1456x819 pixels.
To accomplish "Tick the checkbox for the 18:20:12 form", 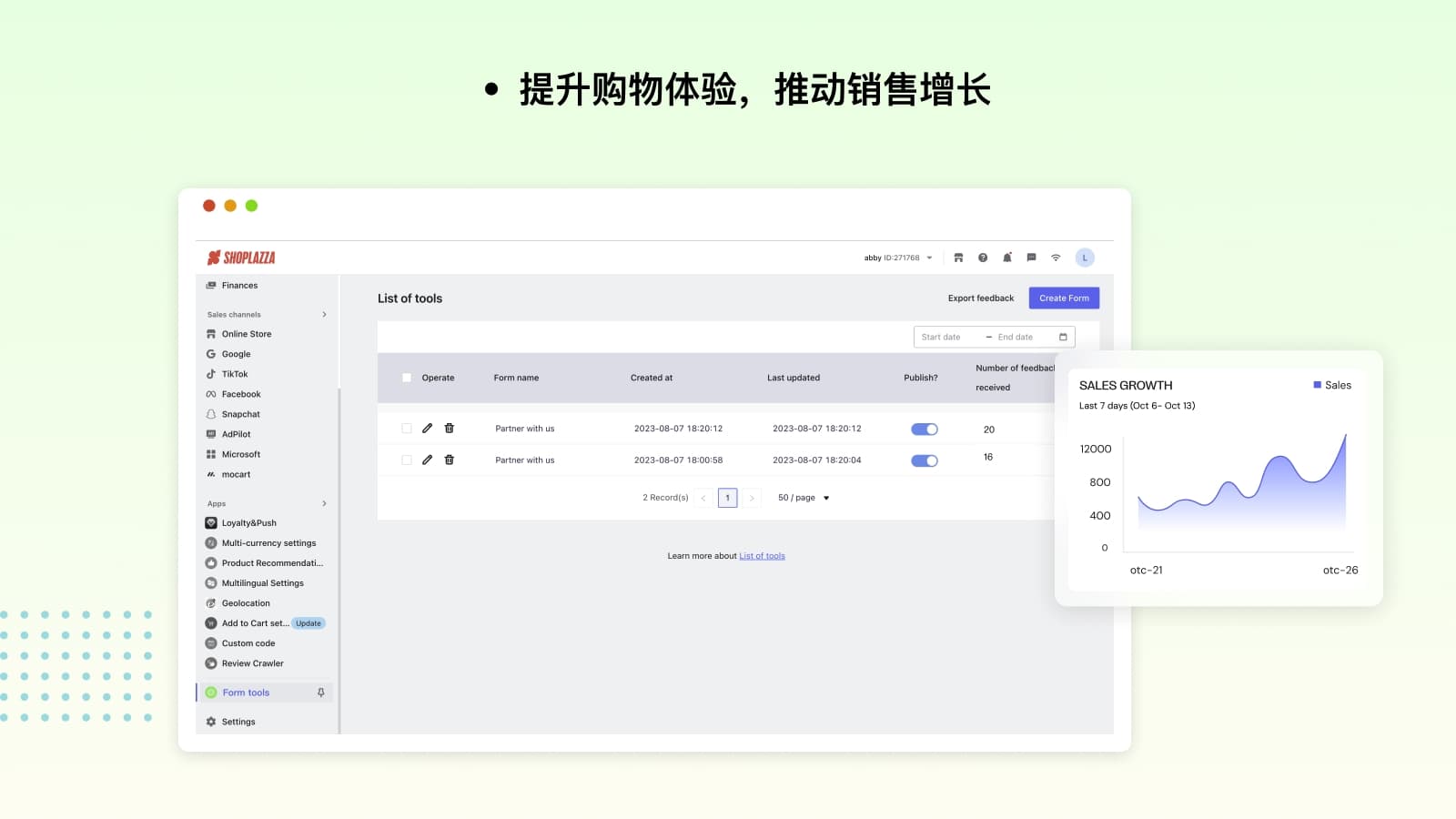I will point(407,428).
